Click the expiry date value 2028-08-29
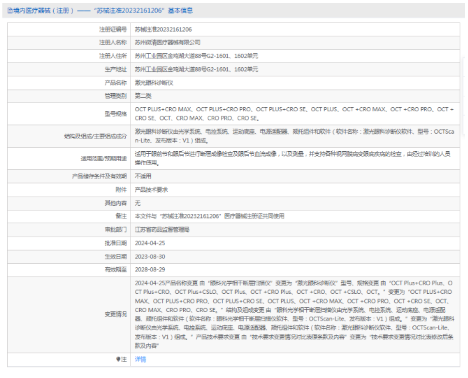This screenshot has height=378, width=468. coord(150,269)
